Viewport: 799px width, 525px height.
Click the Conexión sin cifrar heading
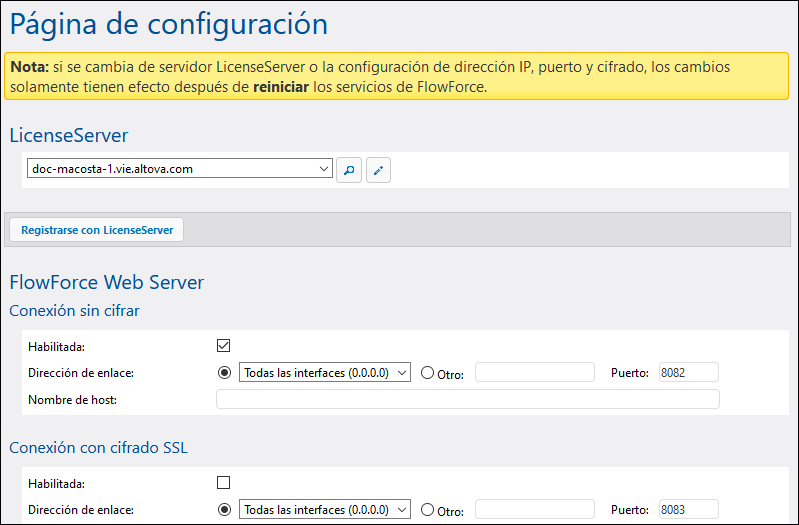tap(74, 310)
